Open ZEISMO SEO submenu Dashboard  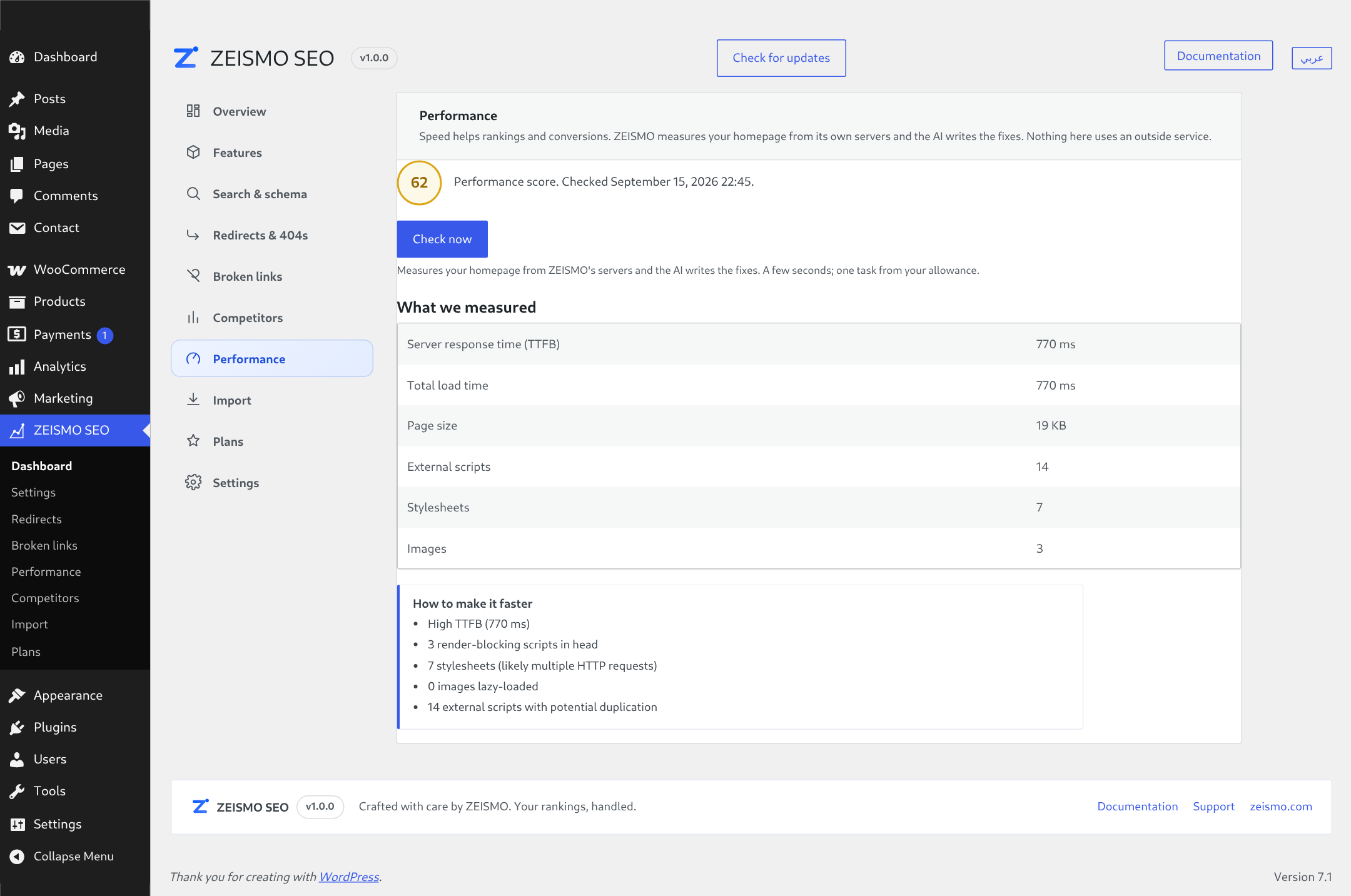(x=41, y=466)
